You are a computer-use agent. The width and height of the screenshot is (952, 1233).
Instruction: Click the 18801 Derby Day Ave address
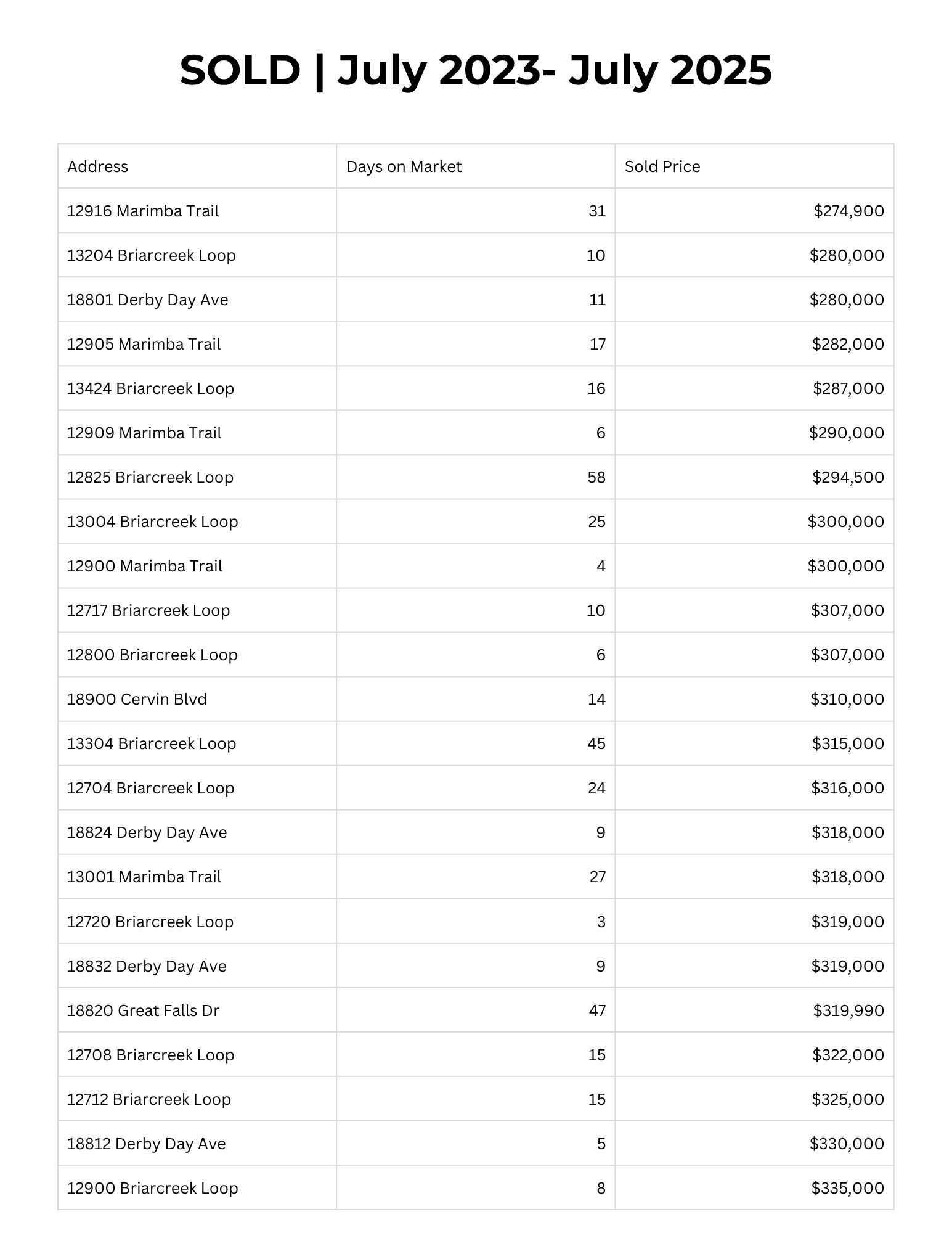[x=148, y=300]
